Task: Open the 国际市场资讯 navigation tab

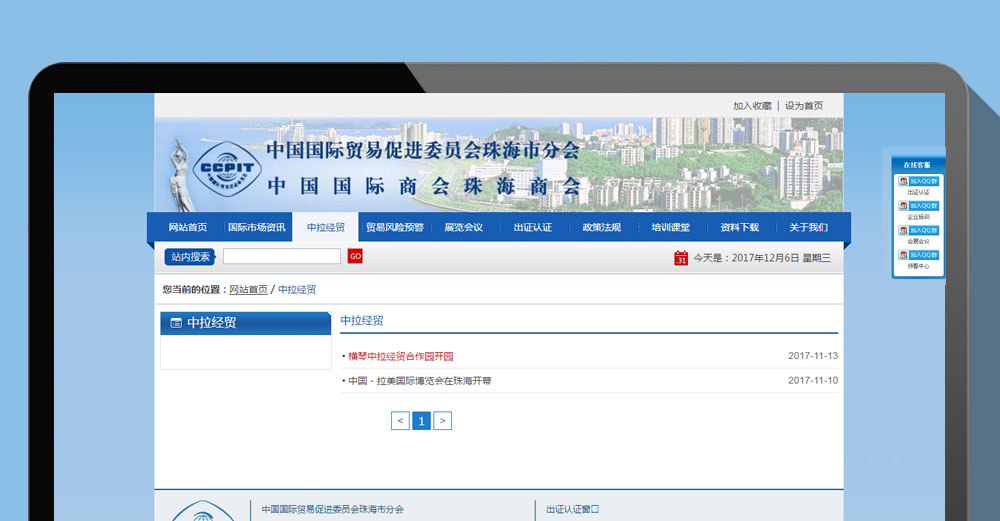Action: pyautogui.click(x=256, y=227)
